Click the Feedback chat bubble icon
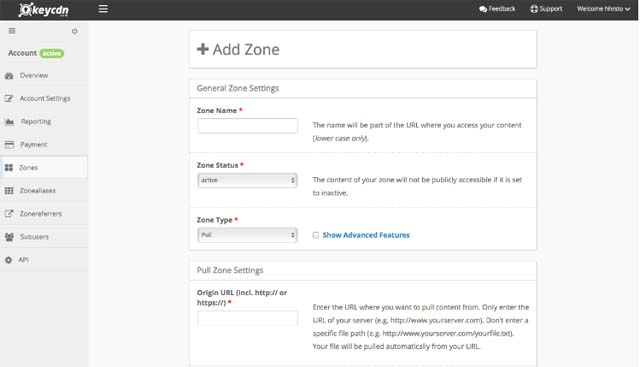 coord(483,9)
